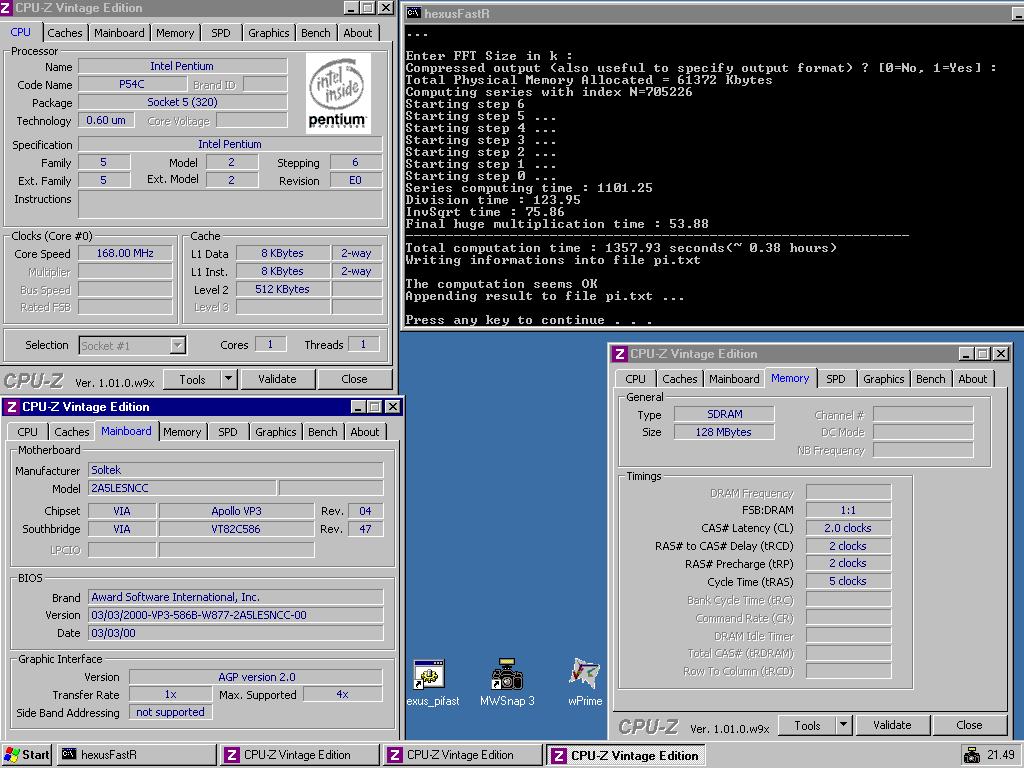
Task: Click the motherboard Model 2A5LESNCC field
Action: coord(182,488)
